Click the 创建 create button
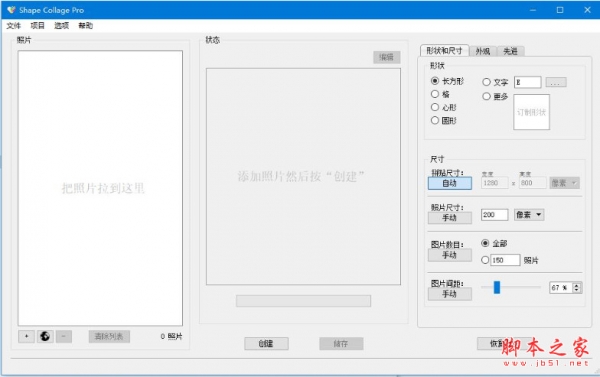The width and height of the screenshot is (600, 377). pyautogui.click(x=266, y=344)
